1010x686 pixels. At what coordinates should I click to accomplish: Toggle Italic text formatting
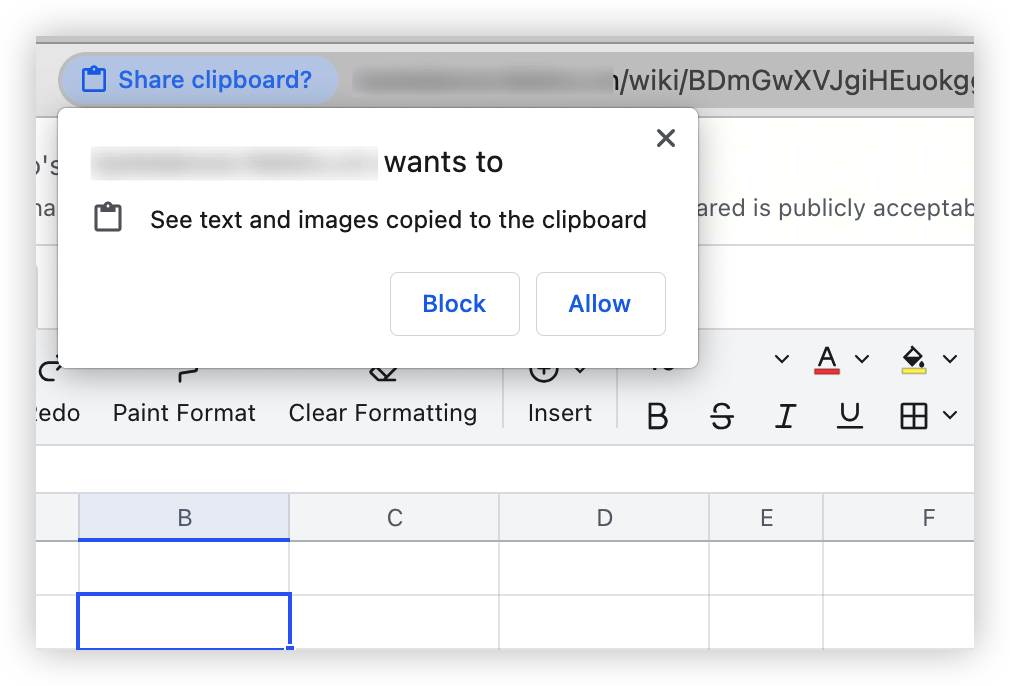point(785,415)
